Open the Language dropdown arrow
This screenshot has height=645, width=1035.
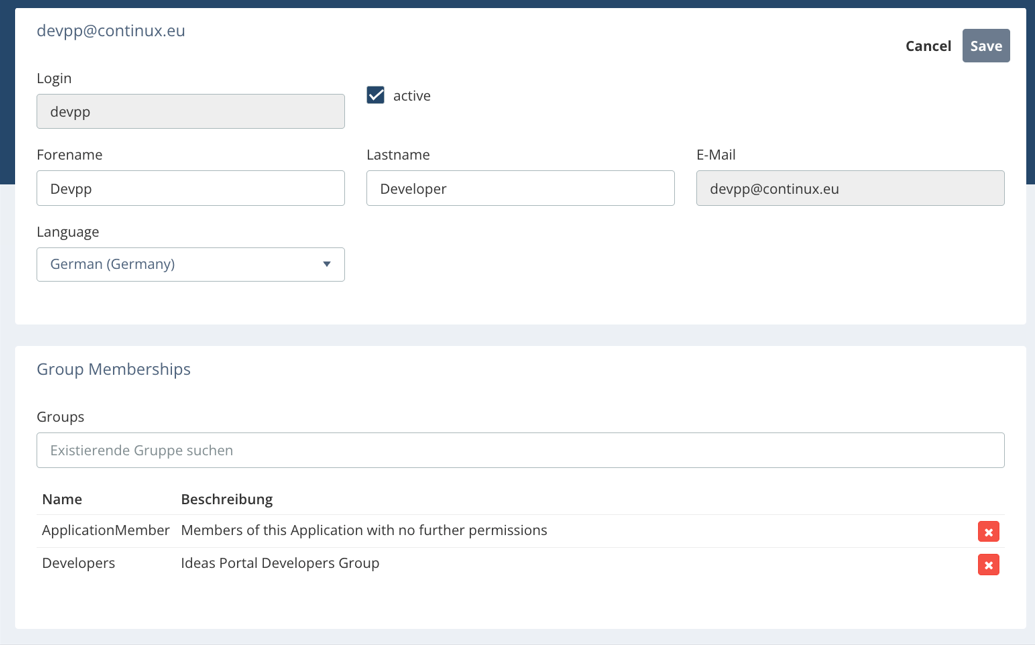click(x=326, y=264)
